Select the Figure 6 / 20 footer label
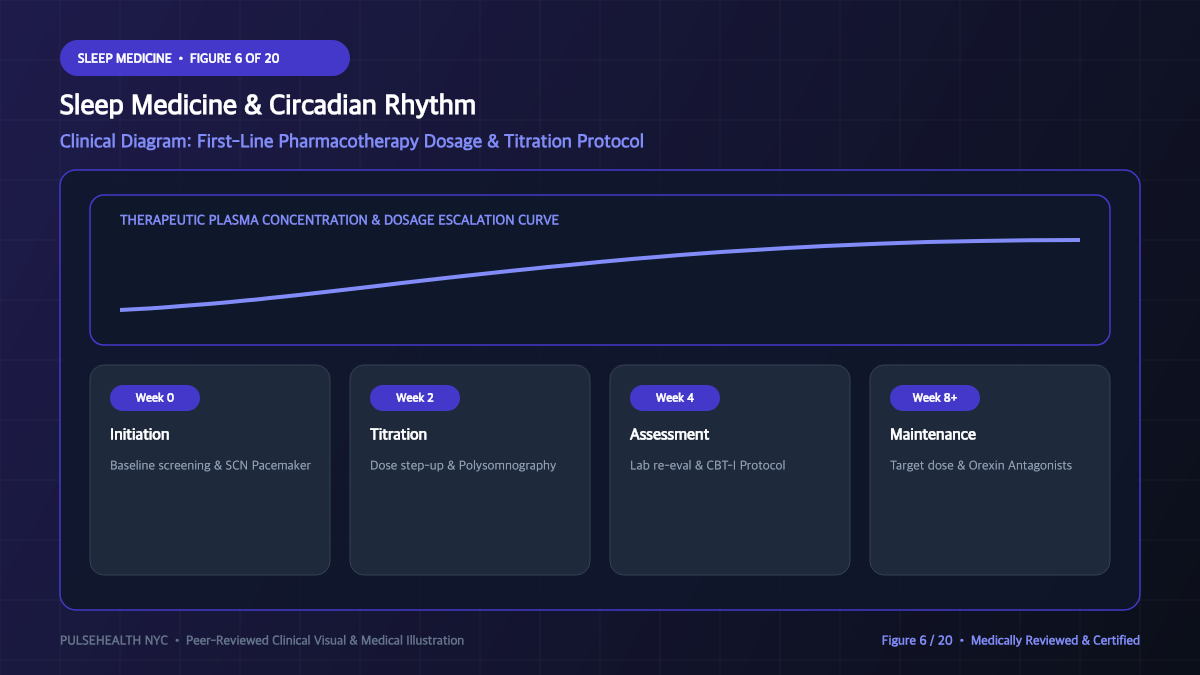 click(917, 640)
